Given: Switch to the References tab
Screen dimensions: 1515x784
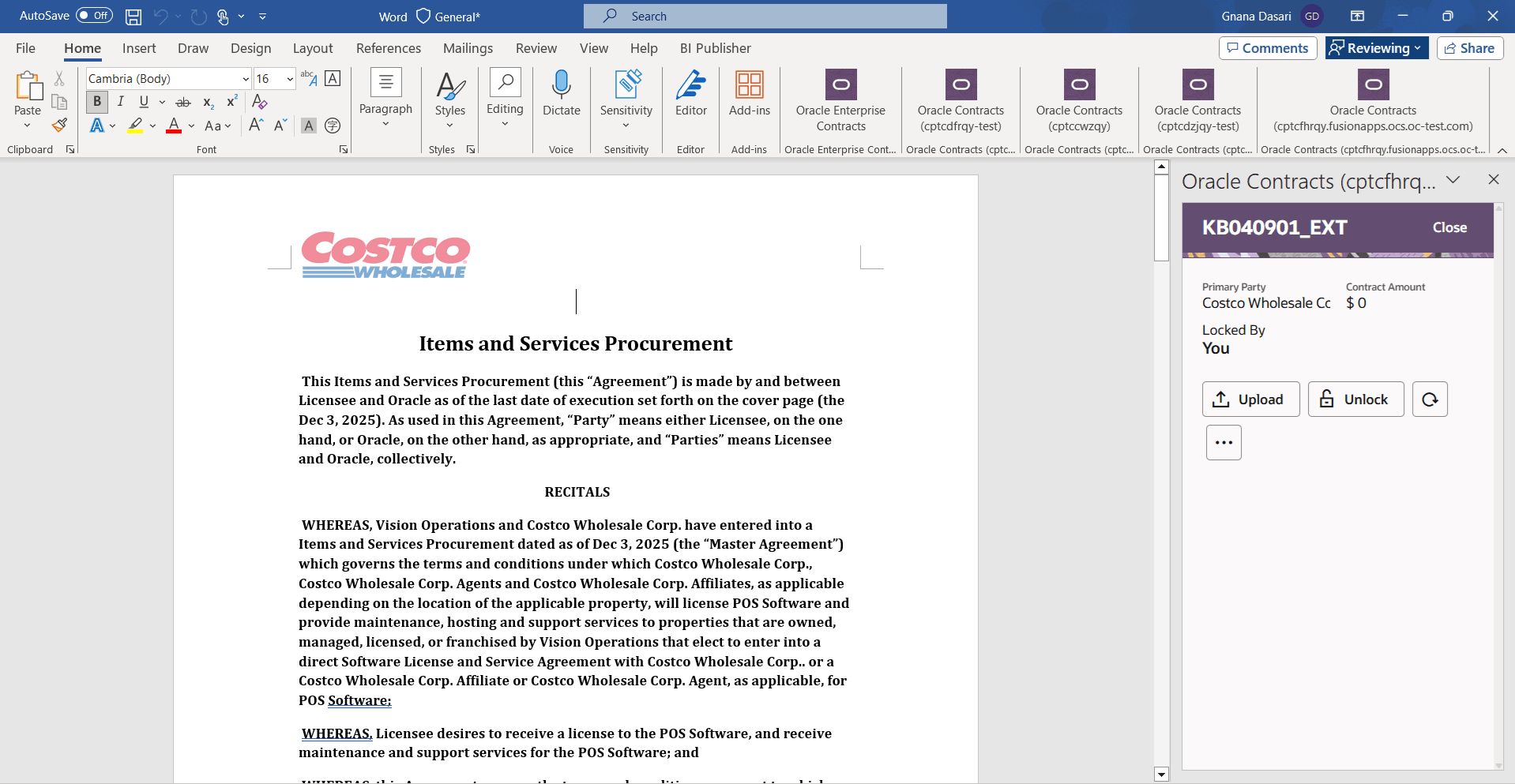Looking at the screenshot, I should (389, 48).
